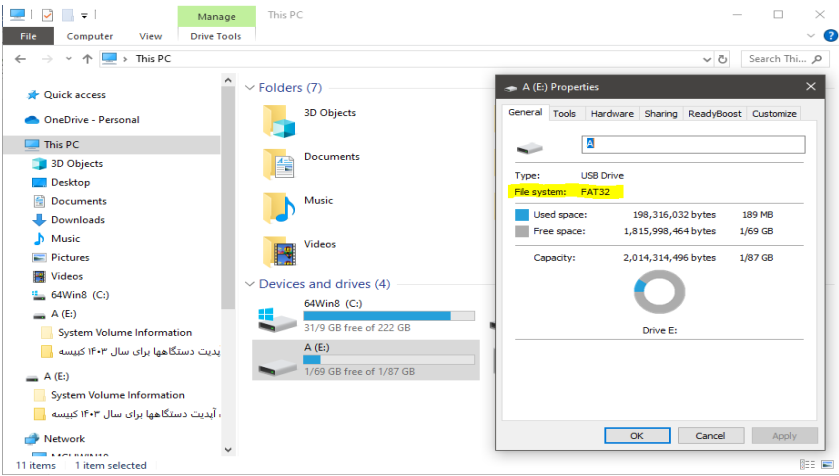Expand the ribbon chevron
Screen dimensions: 839x476
tap(811, 36)
